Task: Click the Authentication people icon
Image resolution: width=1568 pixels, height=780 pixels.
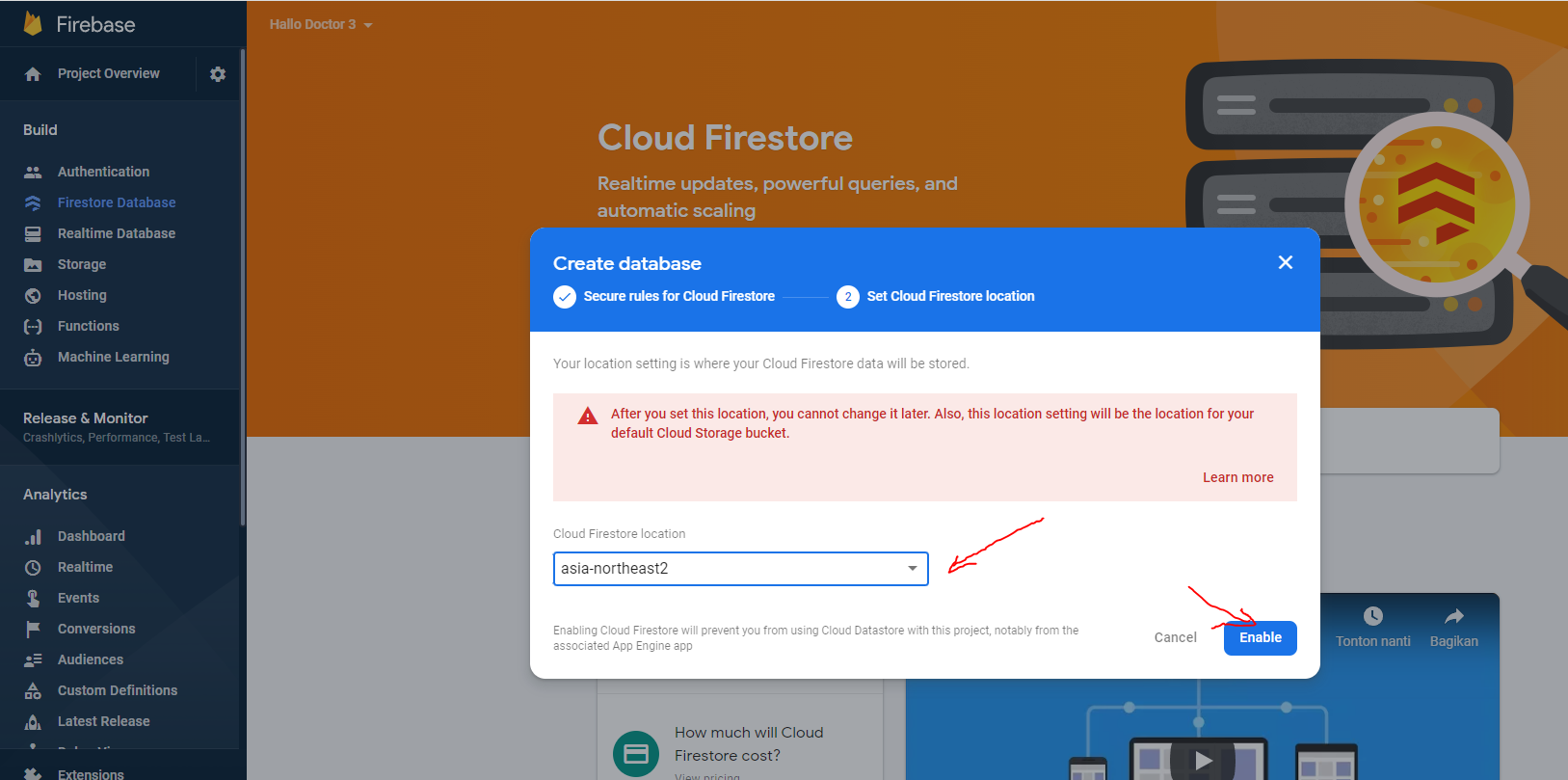Action: [33, 172]
